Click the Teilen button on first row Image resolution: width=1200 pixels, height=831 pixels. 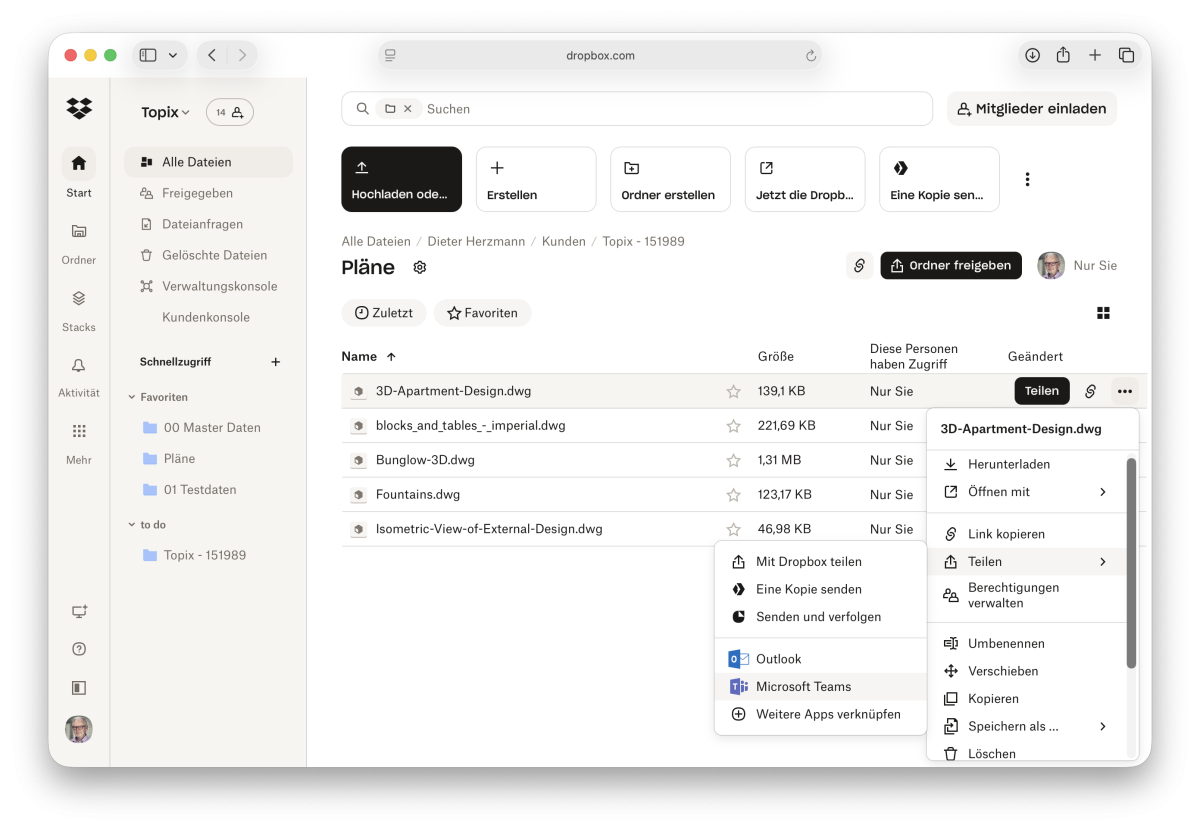click(x=1042, y=391)
